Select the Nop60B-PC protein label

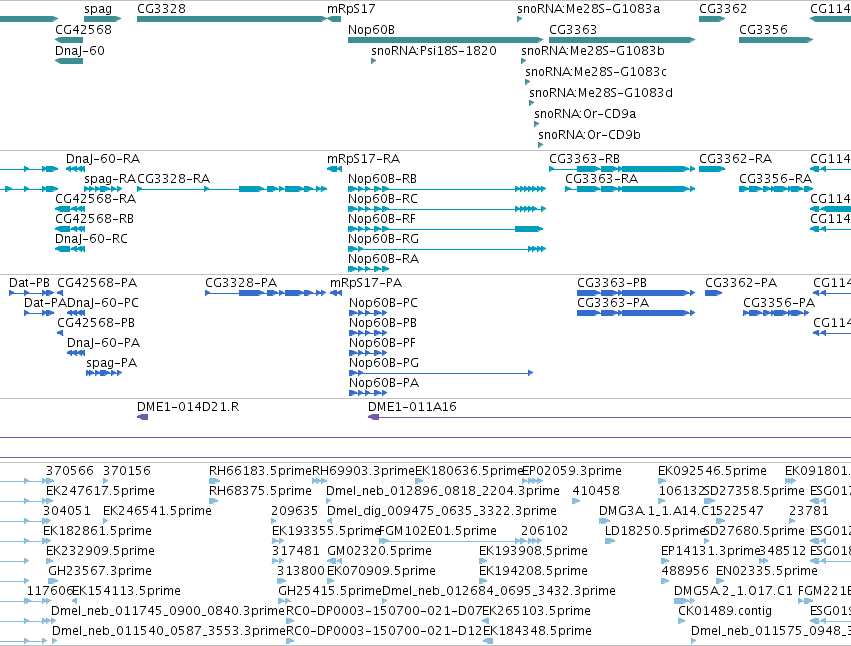point(383,303)
